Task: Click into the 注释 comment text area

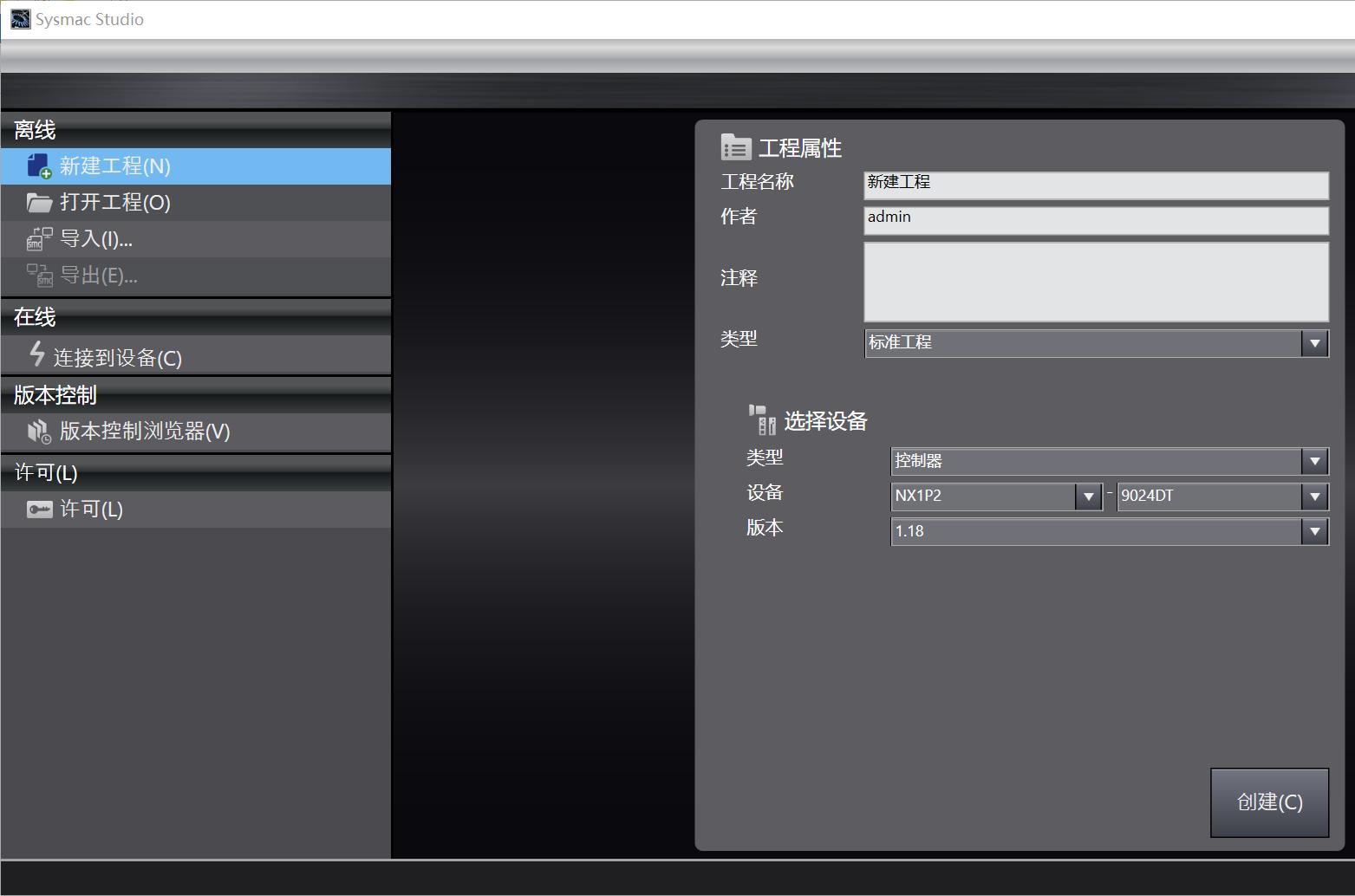Action: coord(1097,282)
